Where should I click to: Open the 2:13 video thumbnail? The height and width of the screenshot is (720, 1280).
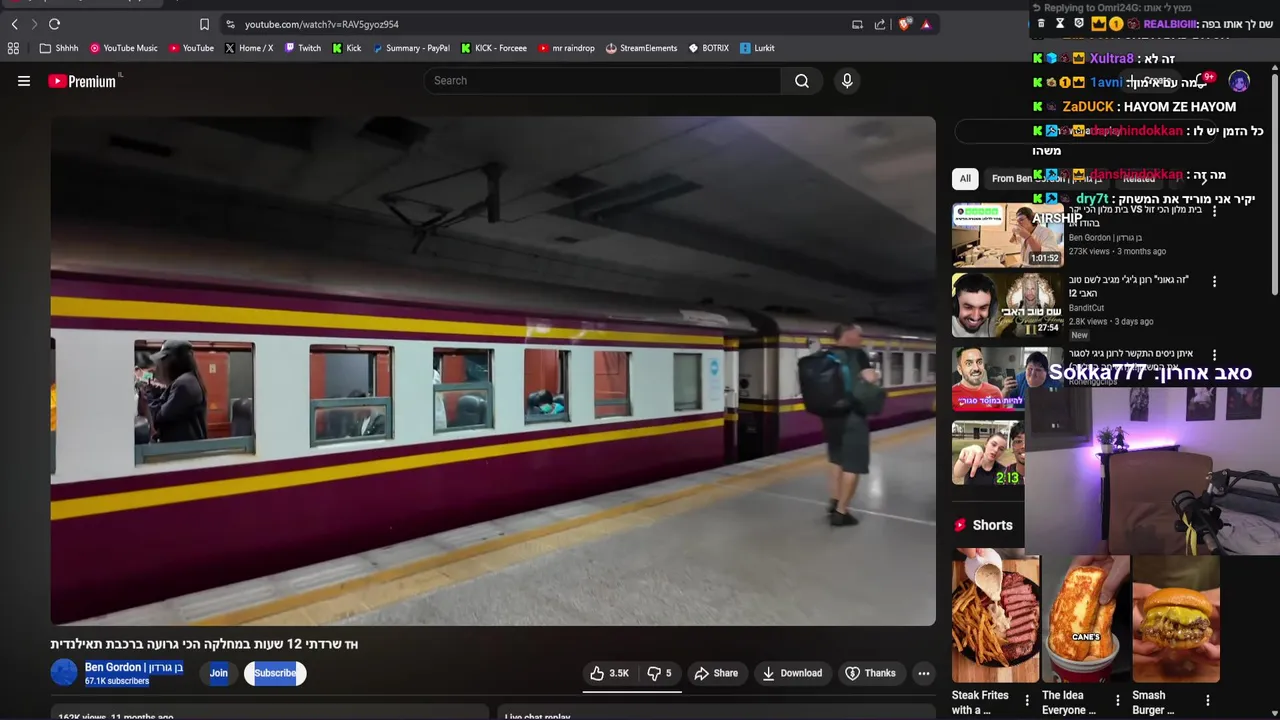pos(988,453)
